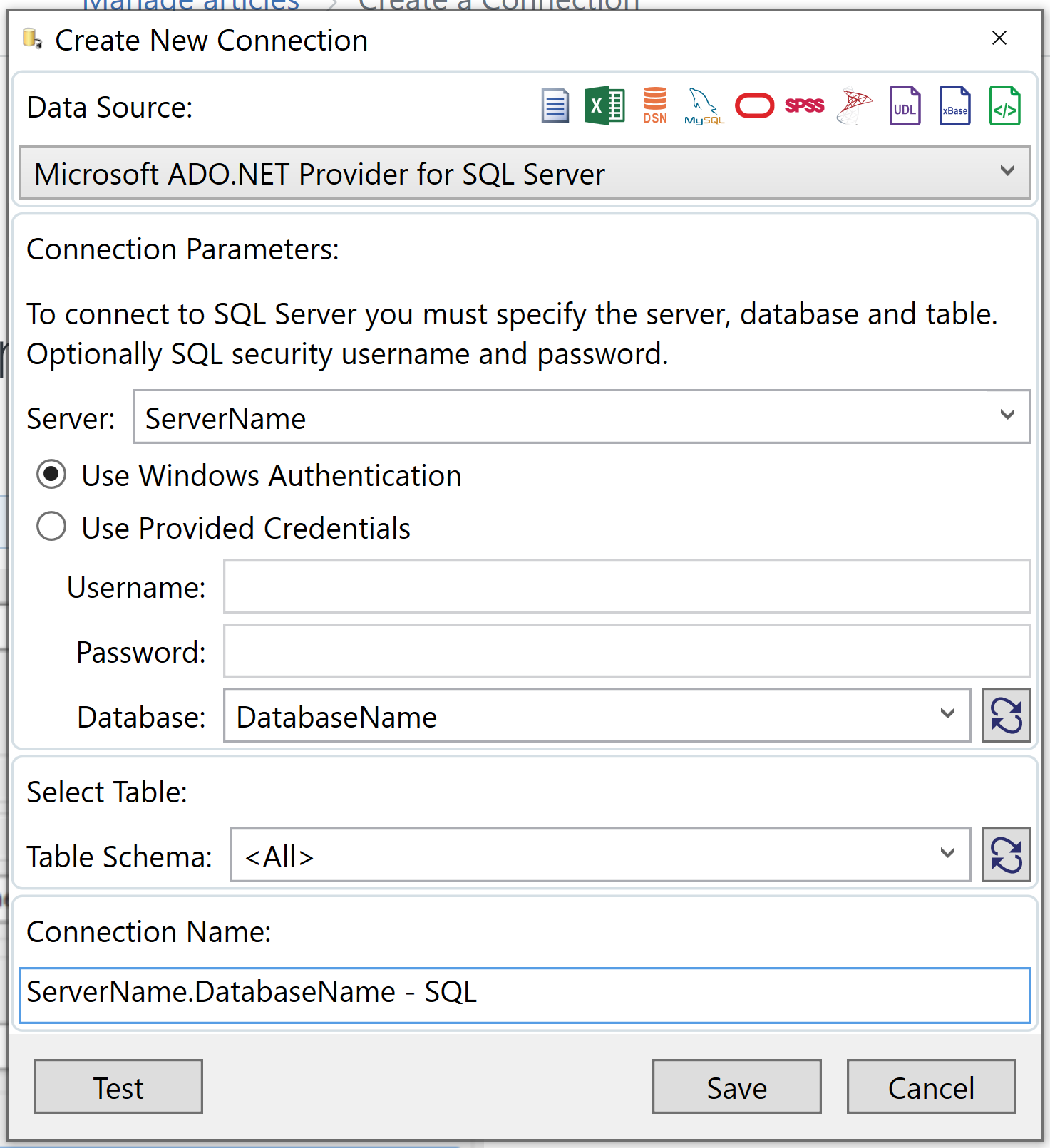The width and height of the screenshot is (1050, 1148).
Task: Click the Test connection button
Action: tap(118, 1087)
